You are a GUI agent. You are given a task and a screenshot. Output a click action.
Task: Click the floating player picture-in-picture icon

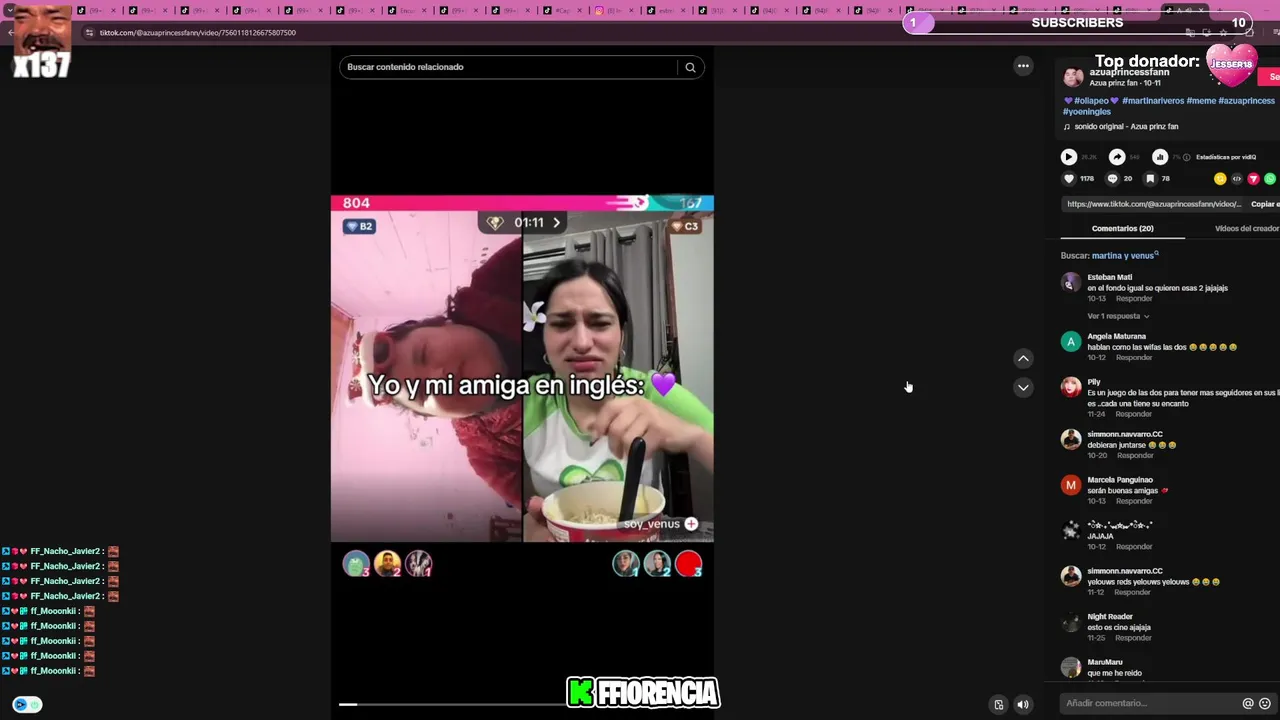point(999,705)
